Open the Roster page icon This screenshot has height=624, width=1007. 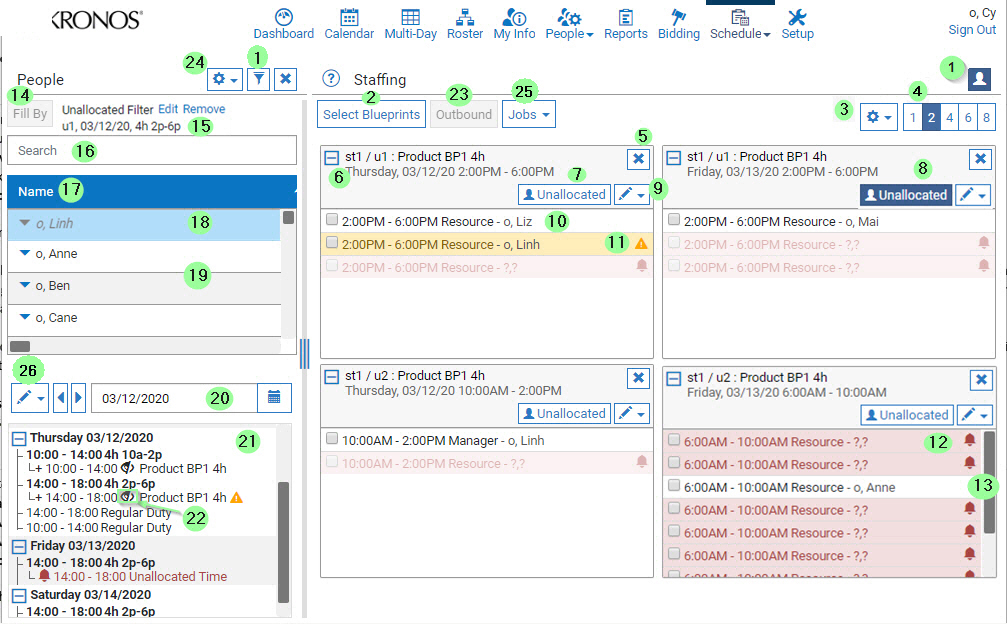[x=465, y=17]
